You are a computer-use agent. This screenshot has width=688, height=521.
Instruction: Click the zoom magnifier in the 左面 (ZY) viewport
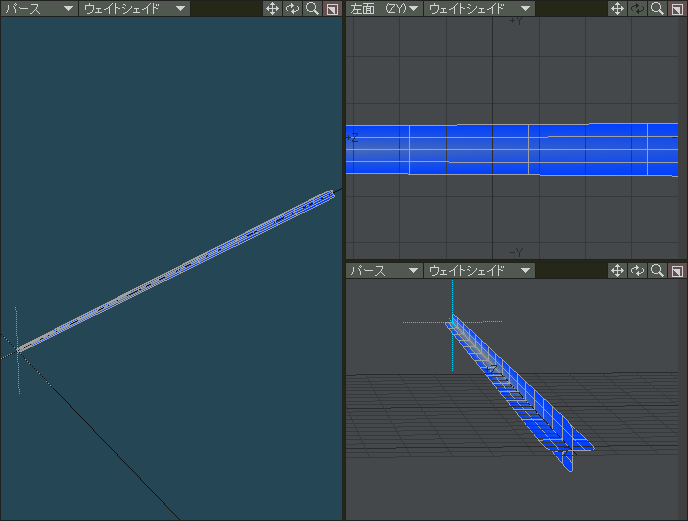(x=657, y=8)
